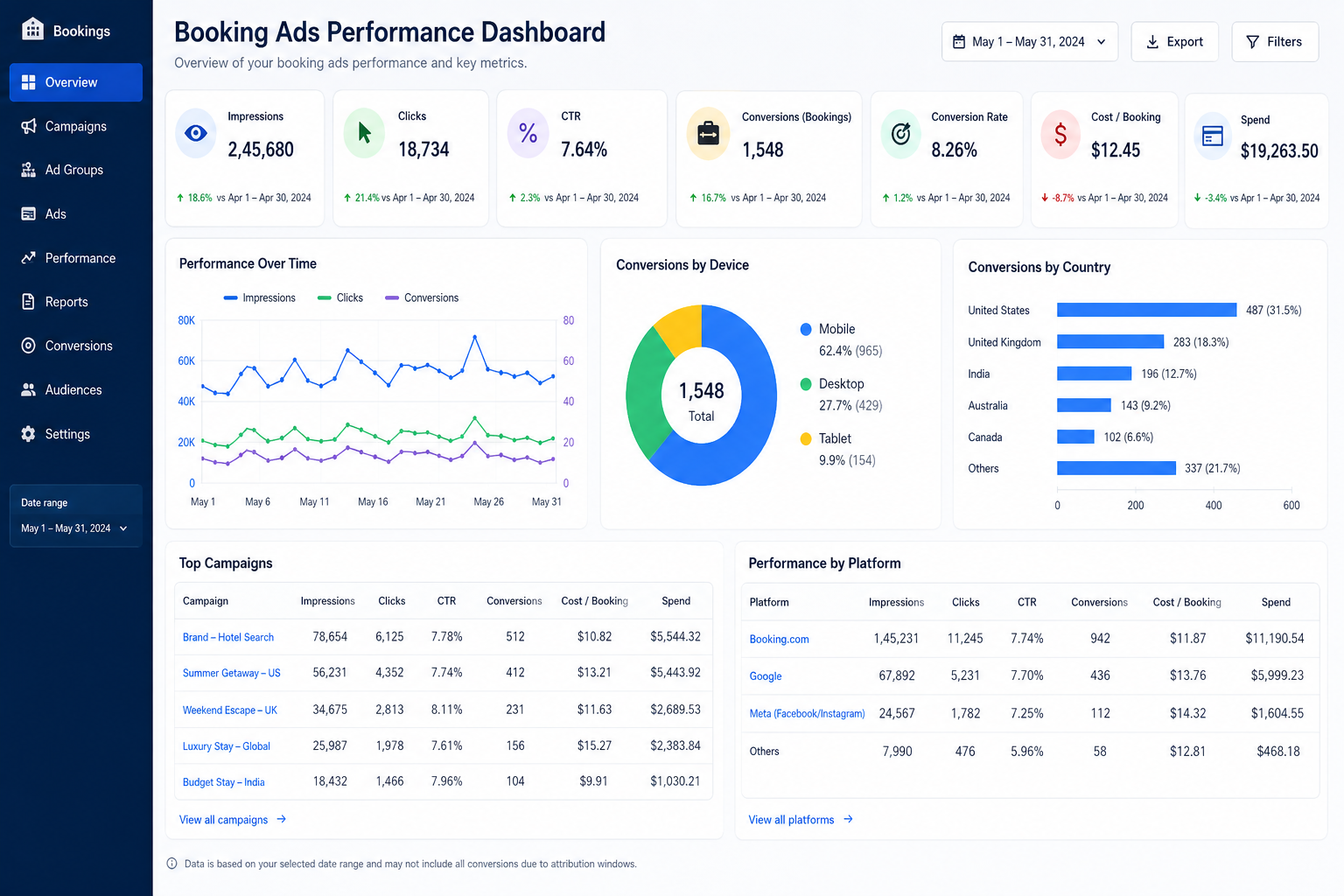This screenshot has width=1344, height=896.
Task: Open the Luxury Stay – Global campaign link
Action: point(227,746)
